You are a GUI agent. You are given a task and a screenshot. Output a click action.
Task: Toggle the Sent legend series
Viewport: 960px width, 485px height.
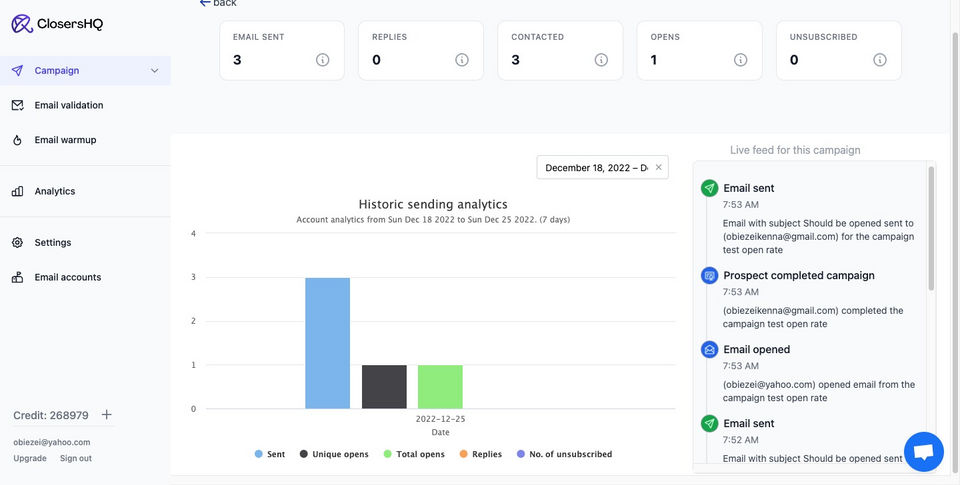(x=270, y=454)
